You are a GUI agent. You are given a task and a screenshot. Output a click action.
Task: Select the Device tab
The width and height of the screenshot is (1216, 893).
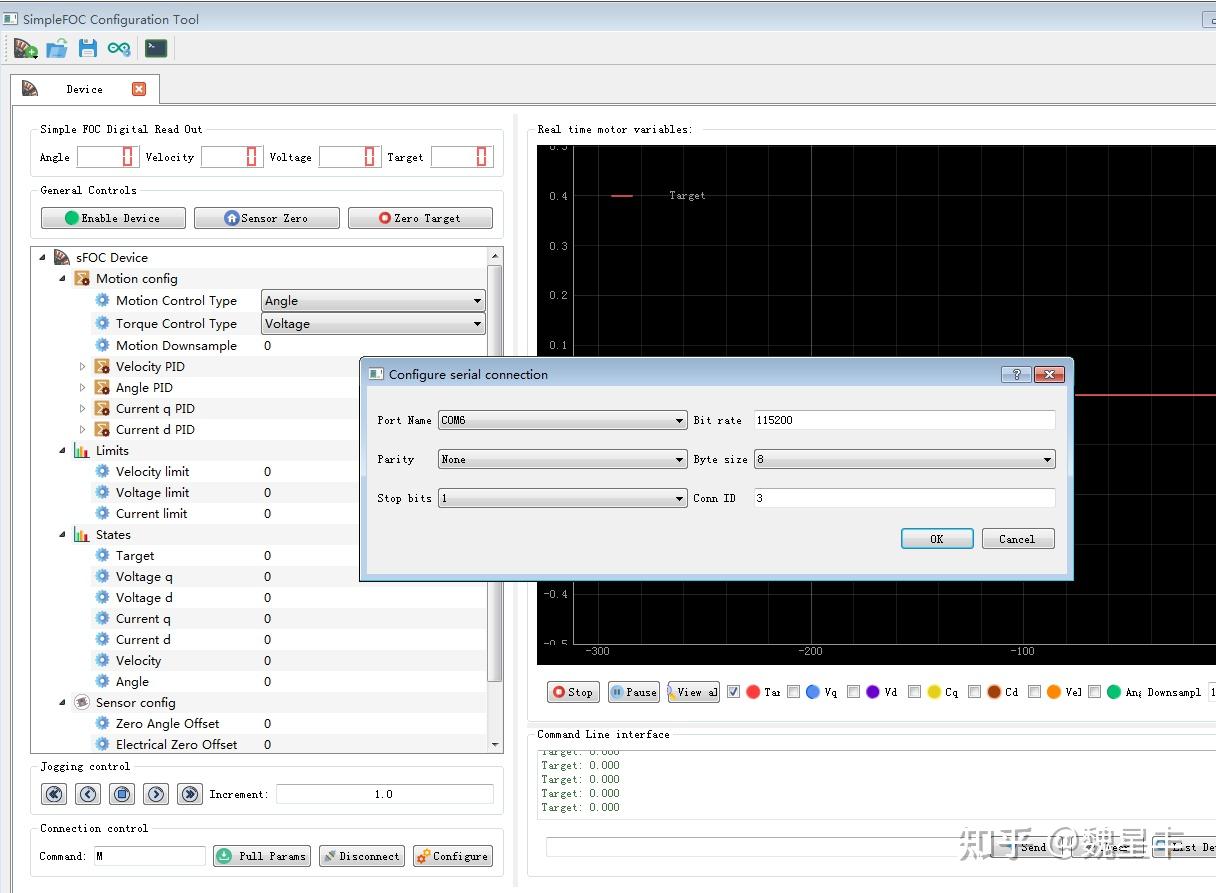tap(84, 89)
